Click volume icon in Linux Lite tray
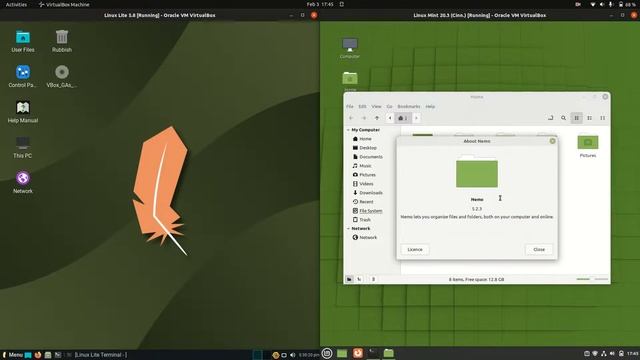 293,355
